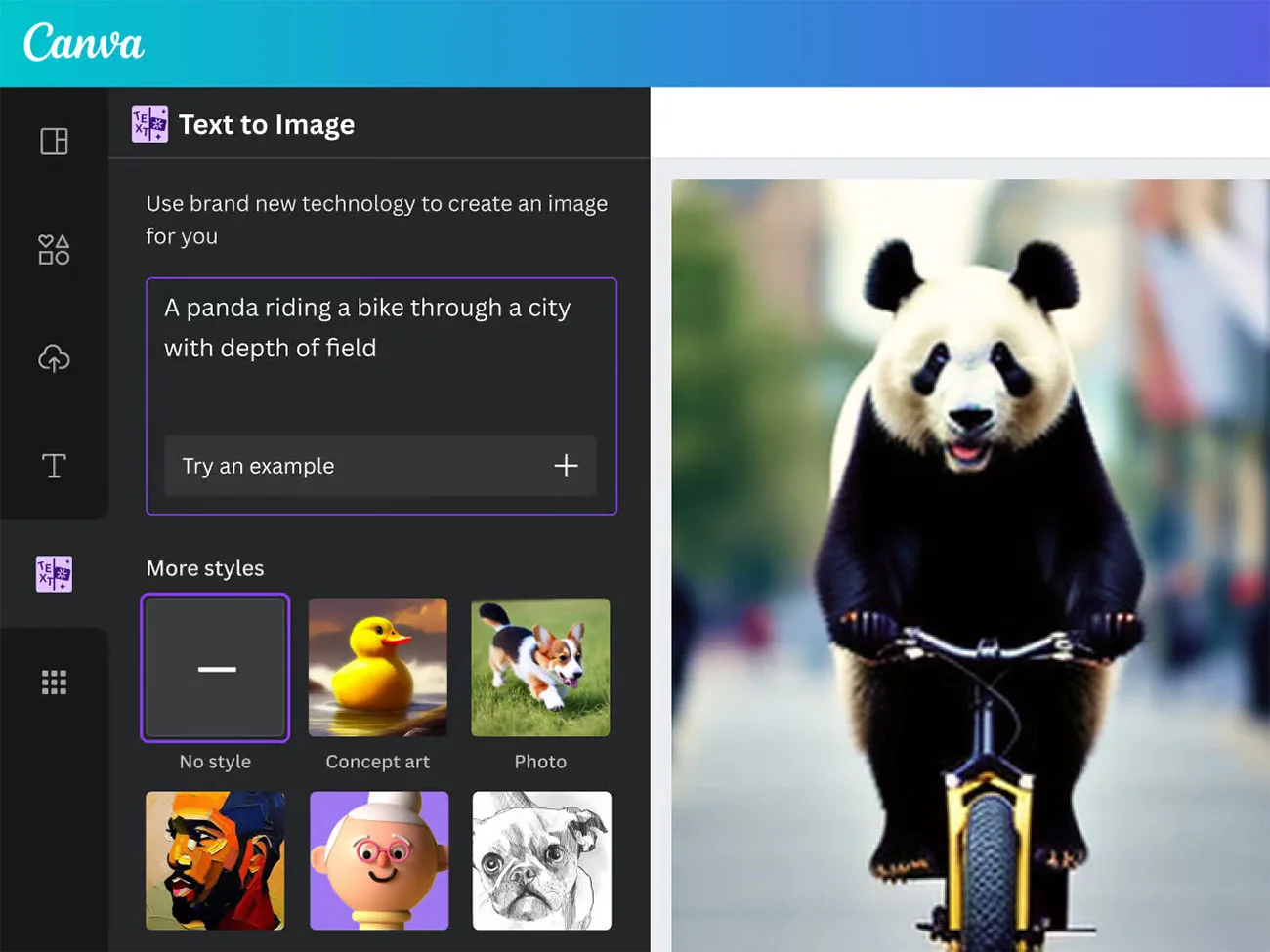Click the Text to Image panel title
The image size is (1270, 952).
tap(267, 125)
